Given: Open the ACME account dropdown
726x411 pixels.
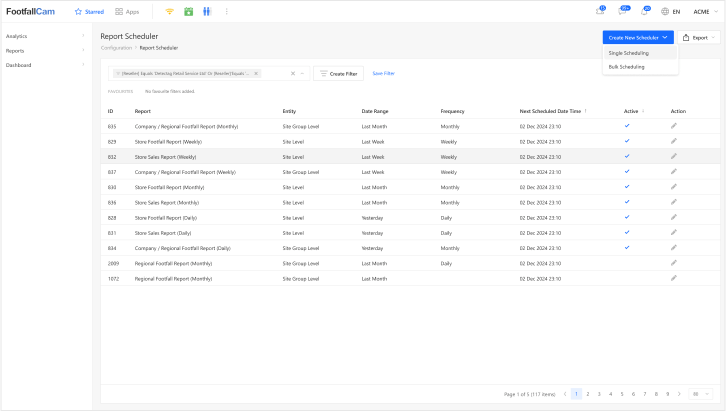Looking at the screenshot, I should [705, 12].
